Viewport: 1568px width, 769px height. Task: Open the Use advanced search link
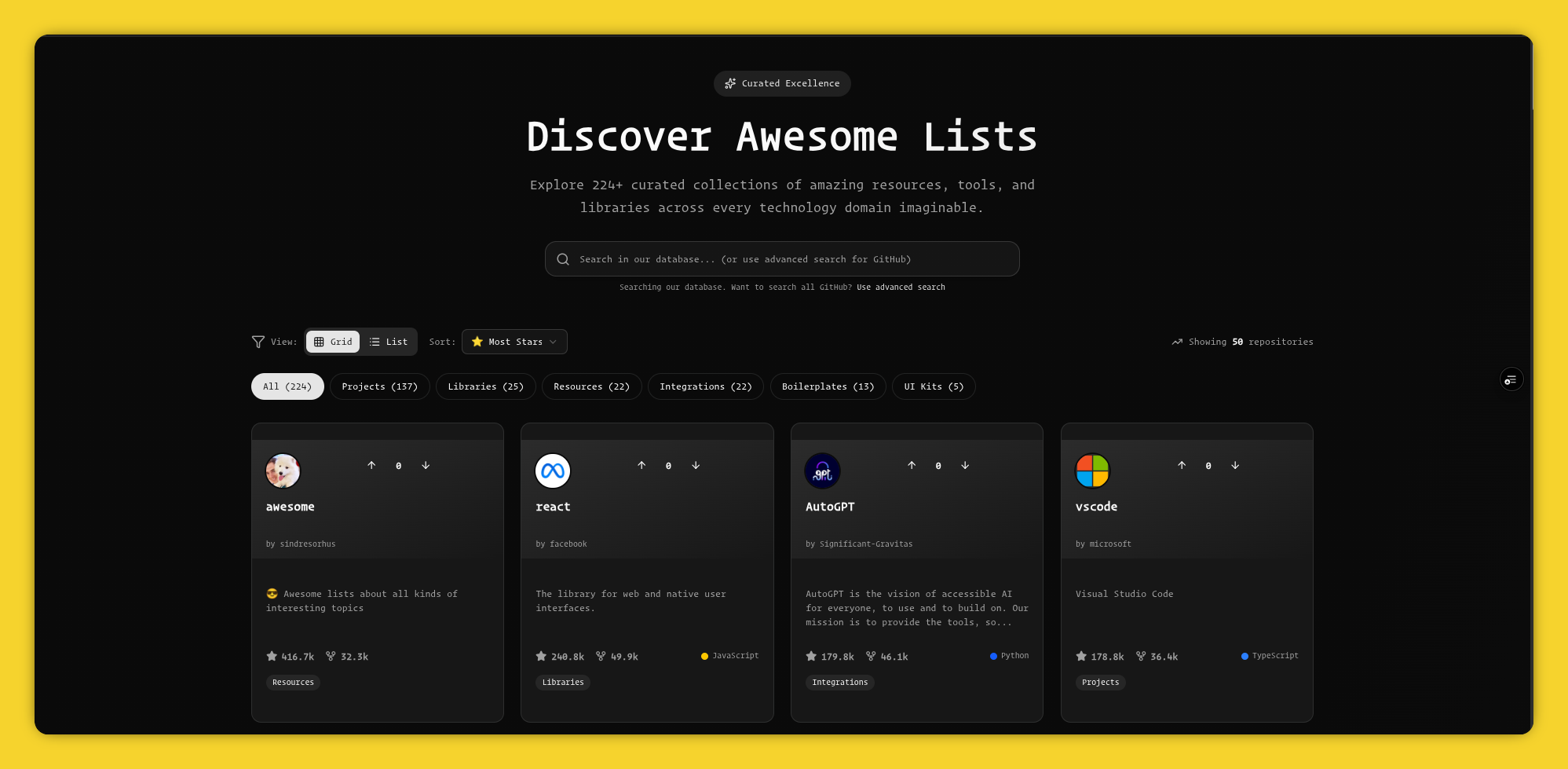tap(901, 287)
